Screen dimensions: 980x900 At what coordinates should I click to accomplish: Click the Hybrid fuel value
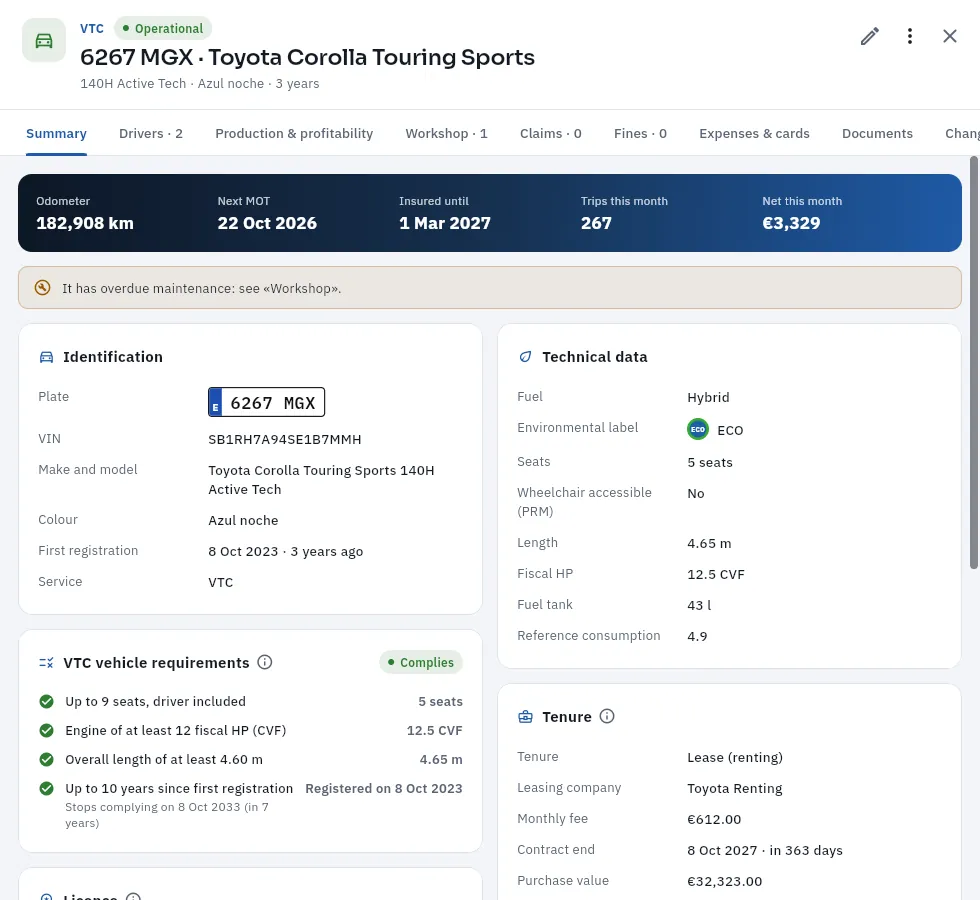708,398
